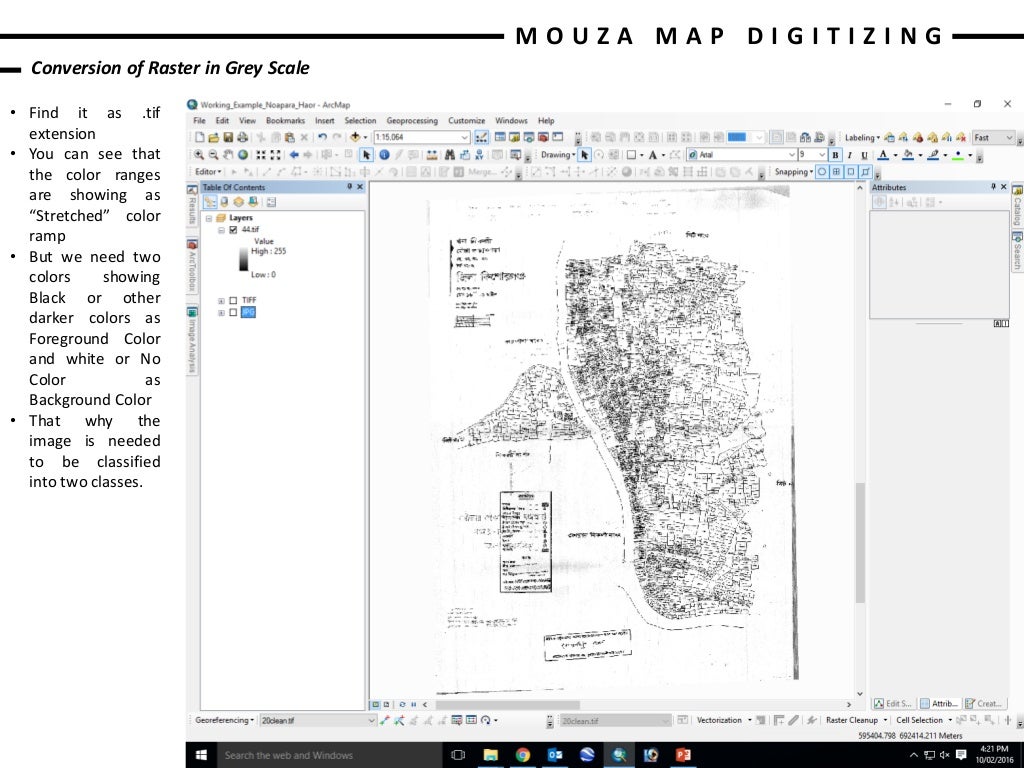Expand the TIFF layer tree node
Screen dimensions: 1024x768
coord(221,299)
